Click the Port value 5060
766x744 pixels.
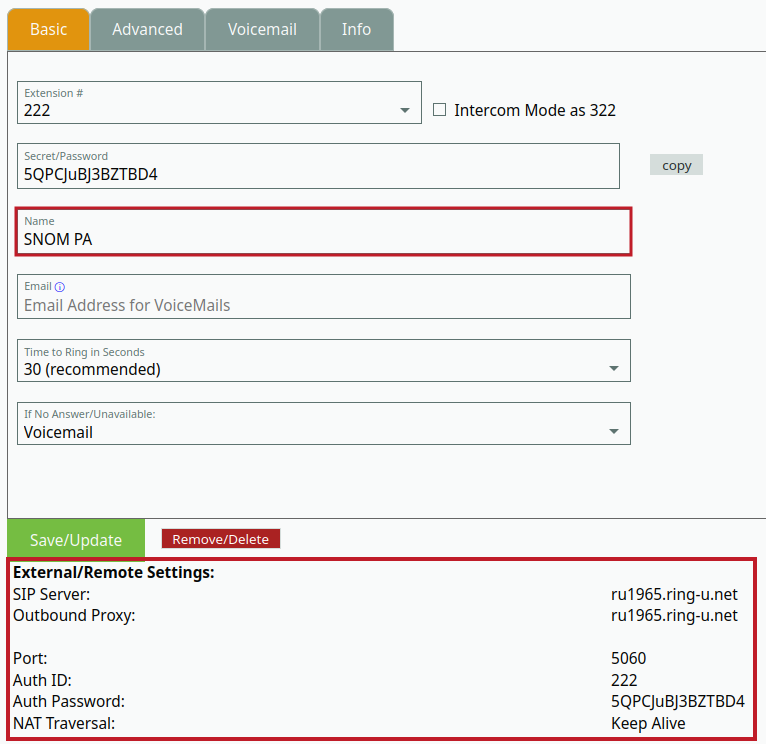tap(628, 658)
